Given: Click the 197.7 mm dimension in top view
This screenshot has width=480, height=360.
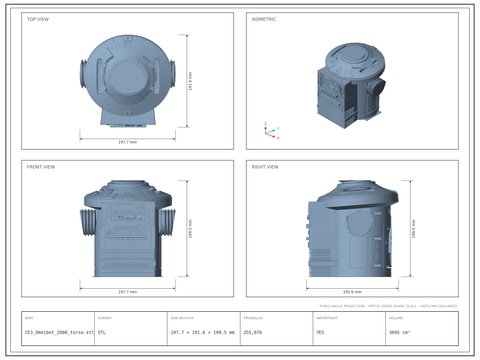Looking at the screenshot, I should coord(128,142).
